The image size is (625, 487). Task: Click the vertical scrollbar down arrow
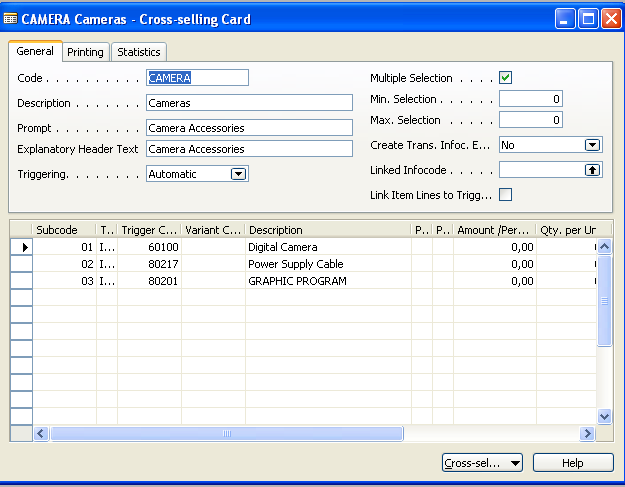[604, 415]
